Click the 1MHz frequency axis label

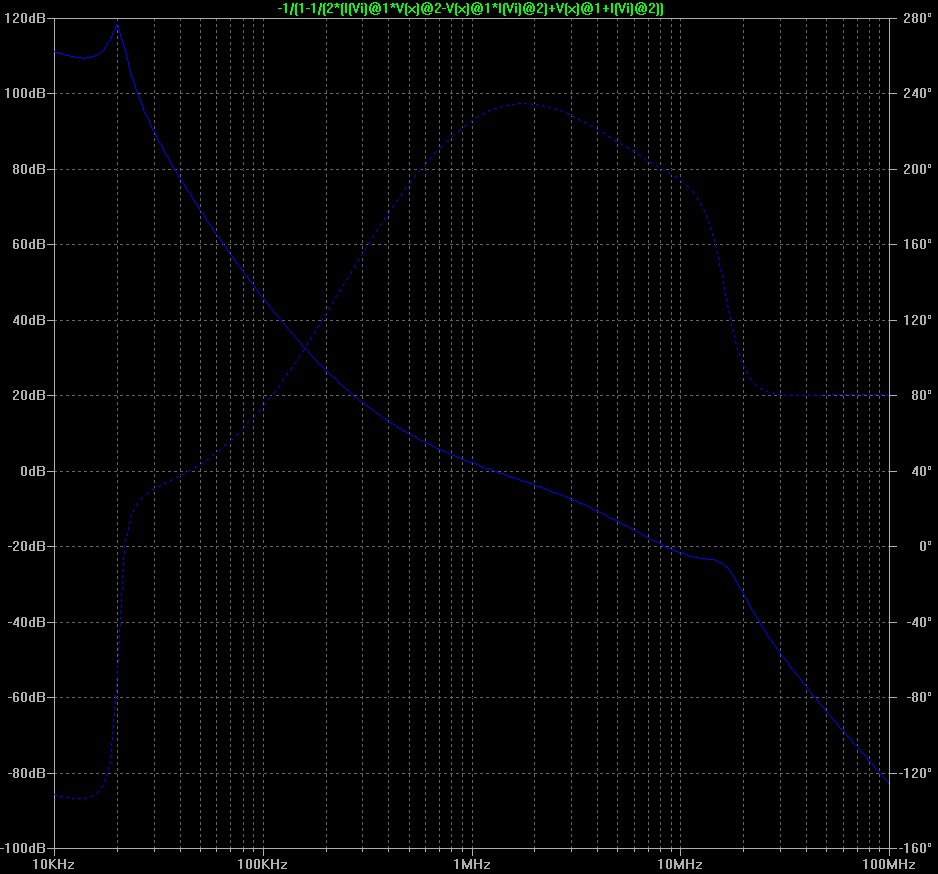point(471,864)
